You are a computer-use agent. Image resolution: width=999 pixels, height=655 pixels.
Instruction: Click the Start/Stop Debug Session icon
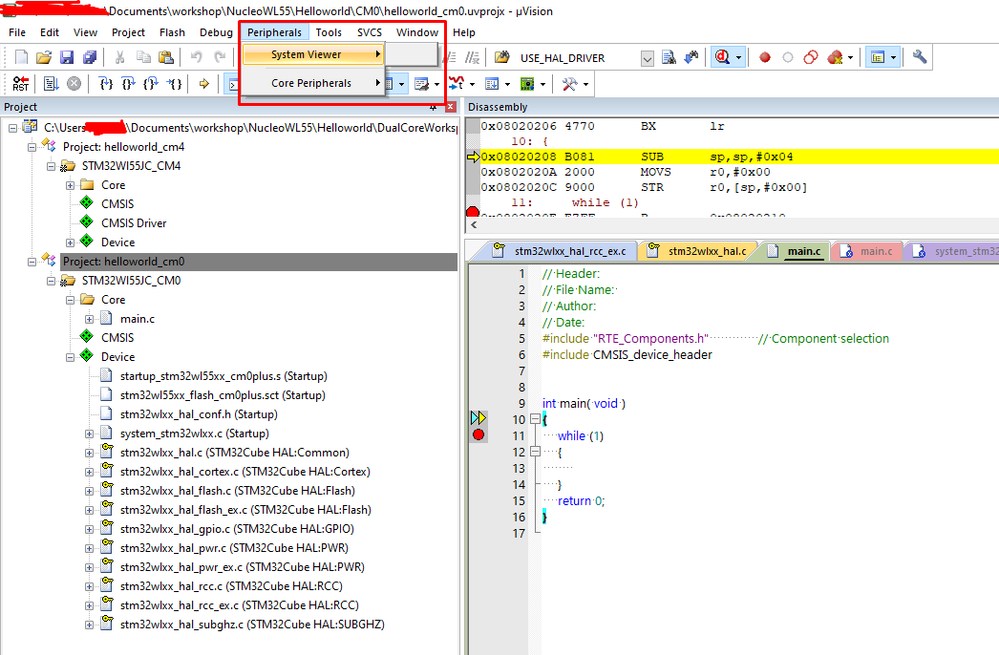point(722,58)
